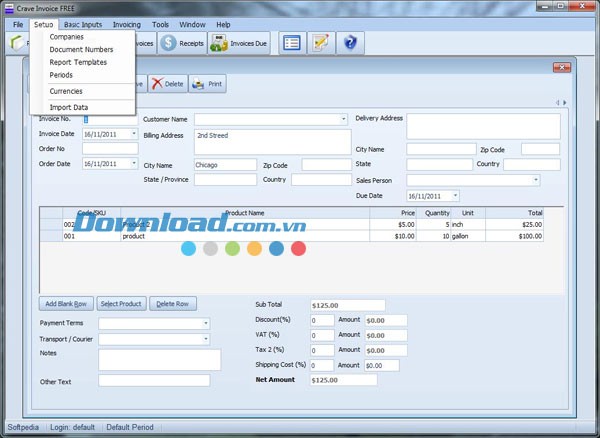Click the Delete Row button
Image resolution: width=600 pixels, height=438 pixels.
click(173, 304)
